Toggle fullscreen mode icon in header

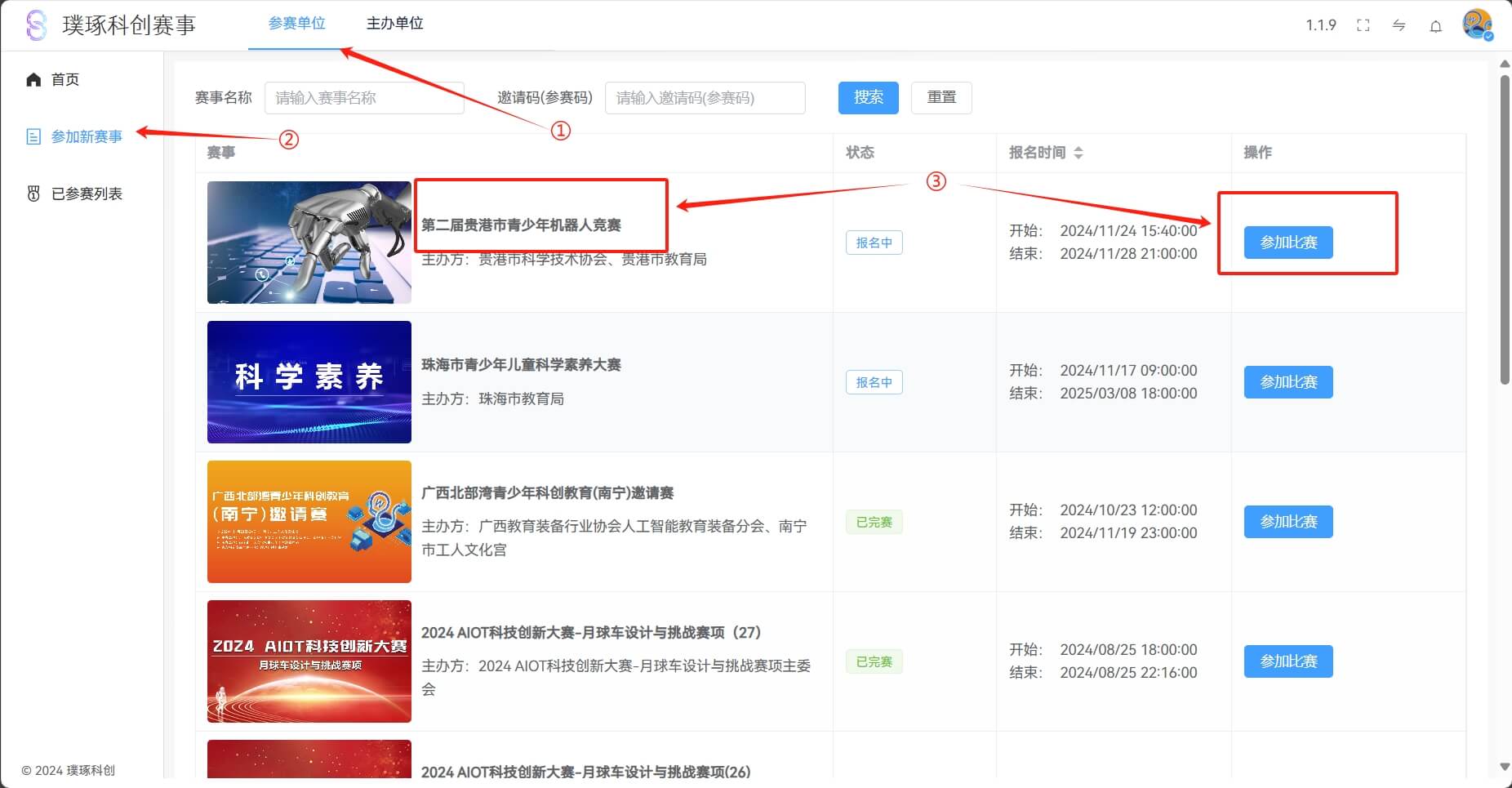pos(1363,25)
